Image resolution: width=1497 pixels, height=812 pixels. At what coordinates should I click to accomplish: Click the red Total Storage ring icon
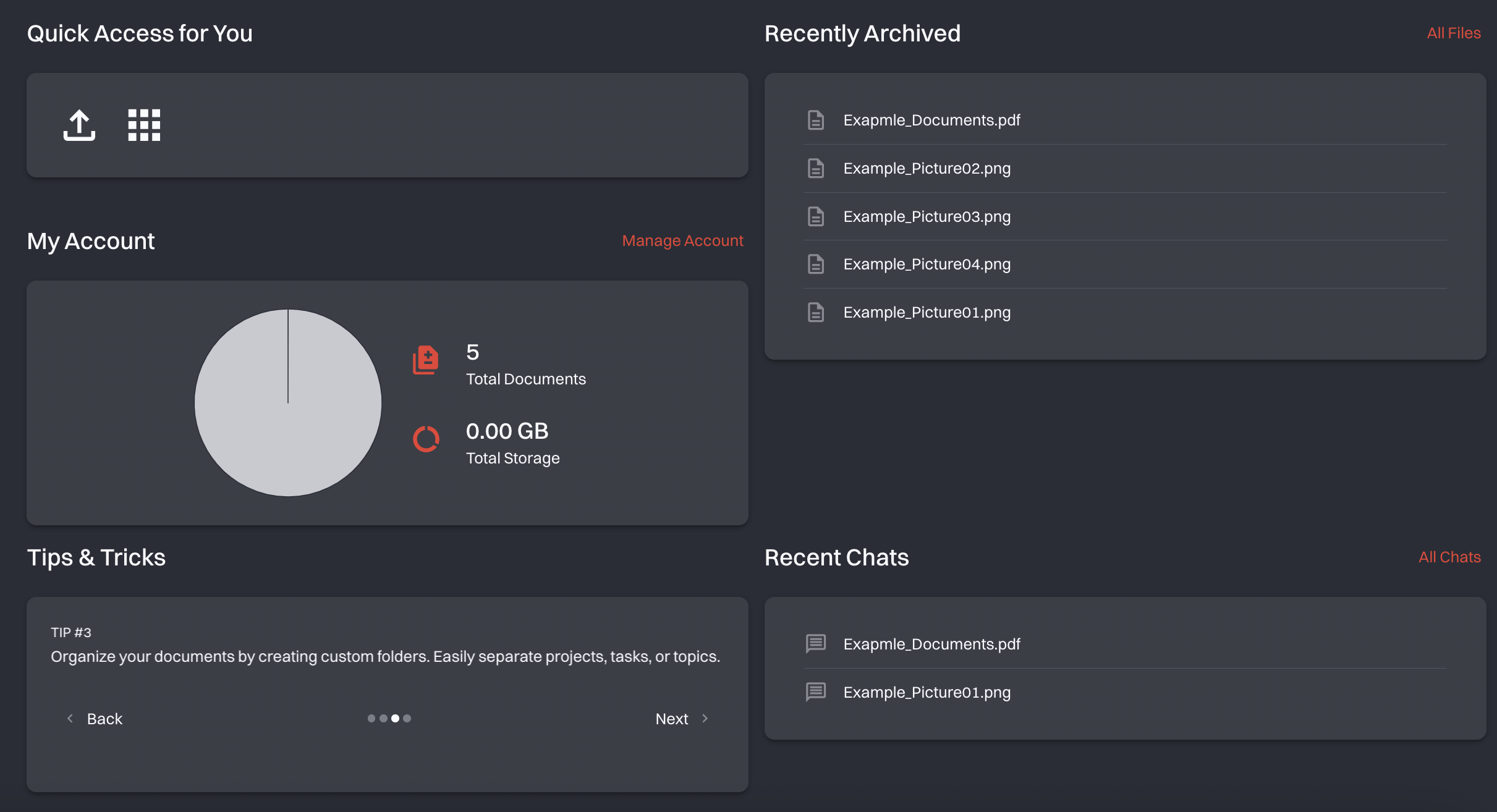point(426,439)
